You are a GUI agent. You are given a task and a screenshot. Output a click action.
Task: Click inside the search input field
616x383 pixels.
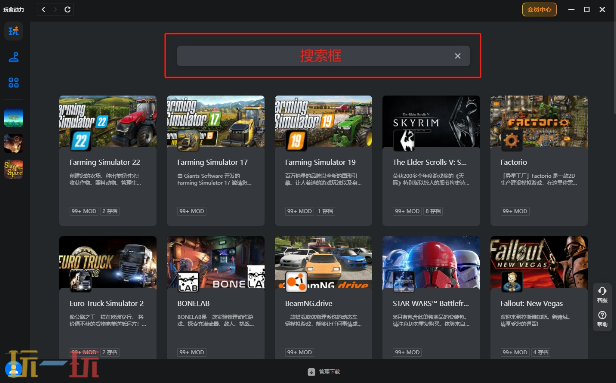point(323,56)
